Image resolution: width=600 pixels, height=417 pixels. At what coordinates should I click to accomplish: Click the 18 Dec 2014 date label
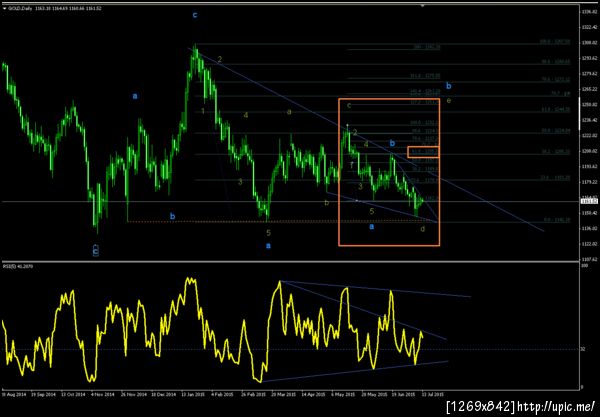[x=163, y=394]
